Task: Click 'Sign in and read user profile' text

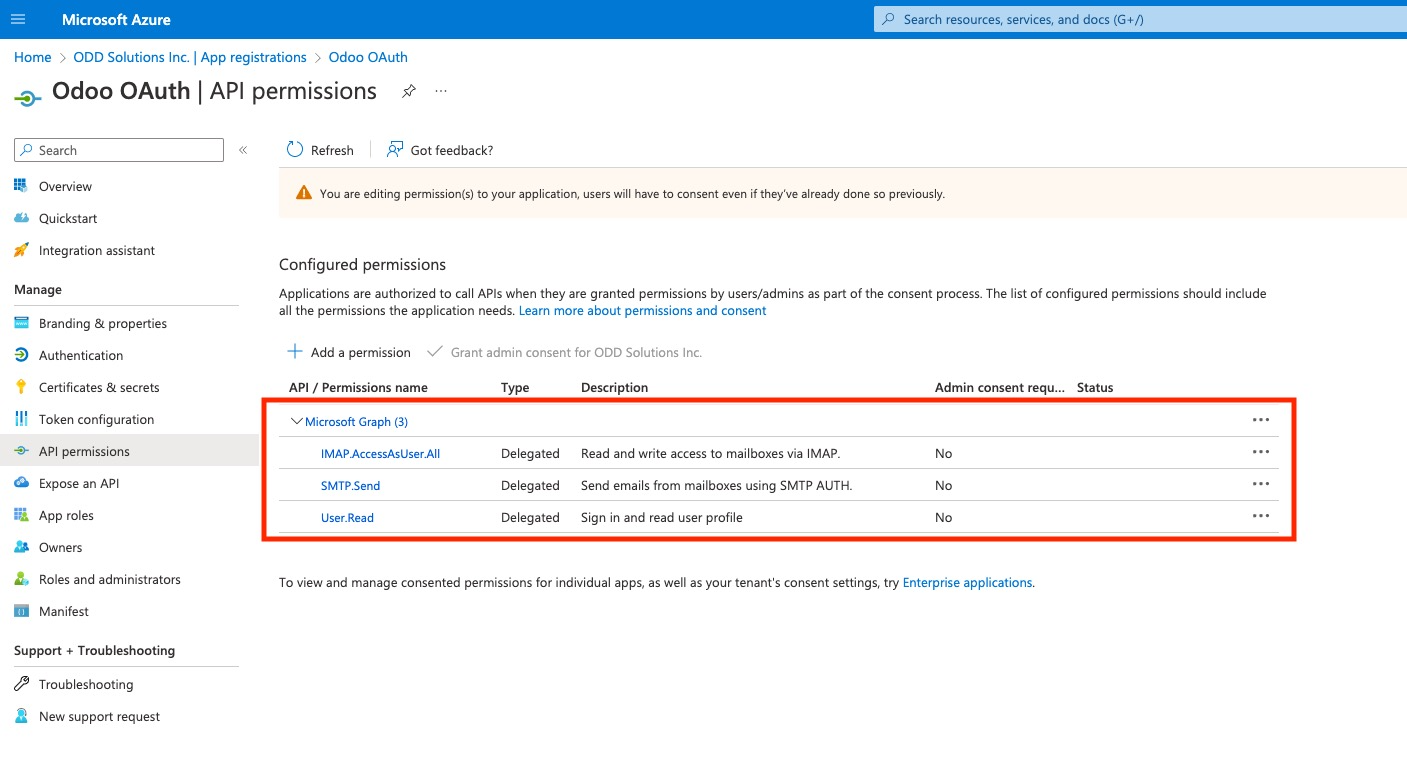Action: pos(662,518)
